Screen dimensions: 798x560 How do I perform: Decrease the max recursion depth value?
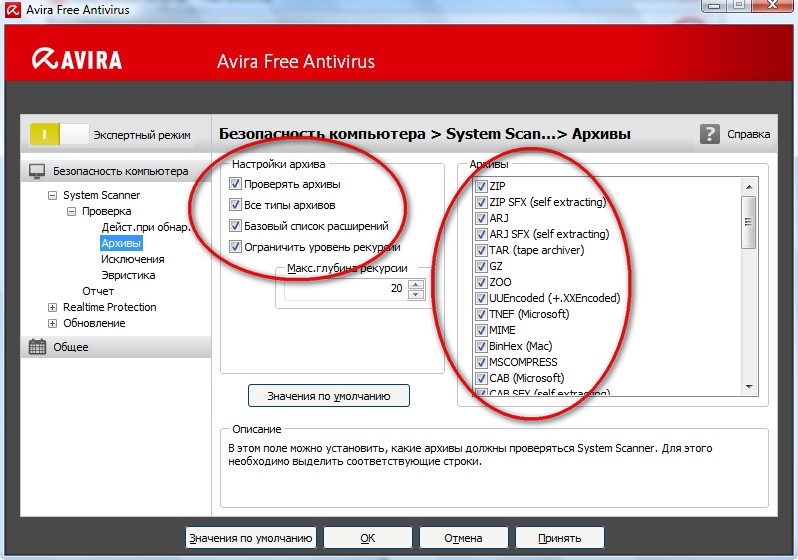(x=416, y=294)
